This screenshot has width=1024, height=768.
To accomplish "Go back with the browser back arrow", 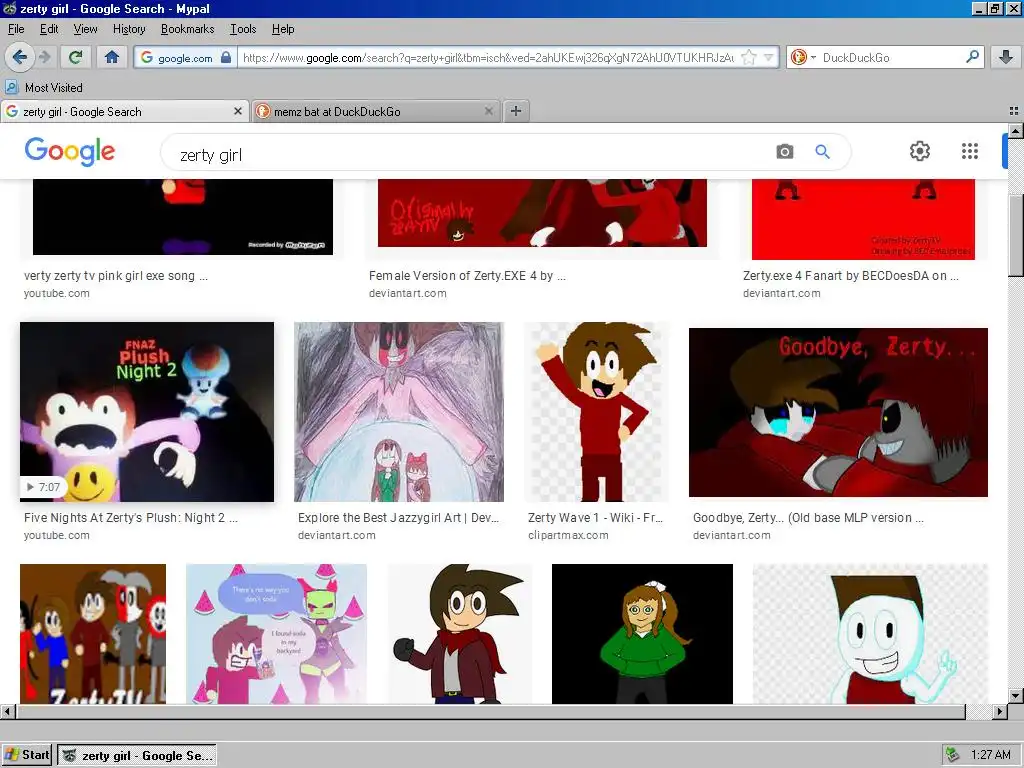I will pyautogui.click(x=20, y=57).
